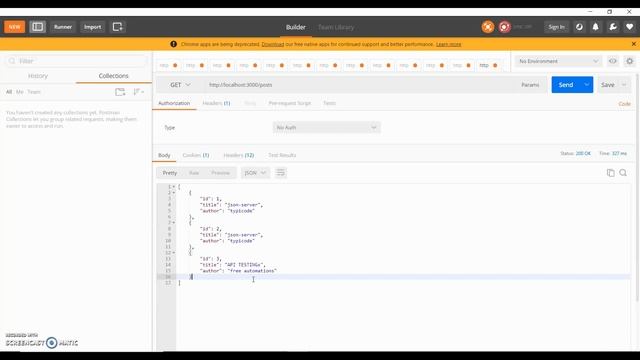This screenshot has width=640, height=360.
Task: Select the Raw view mode
Action: tap(194, 173)
